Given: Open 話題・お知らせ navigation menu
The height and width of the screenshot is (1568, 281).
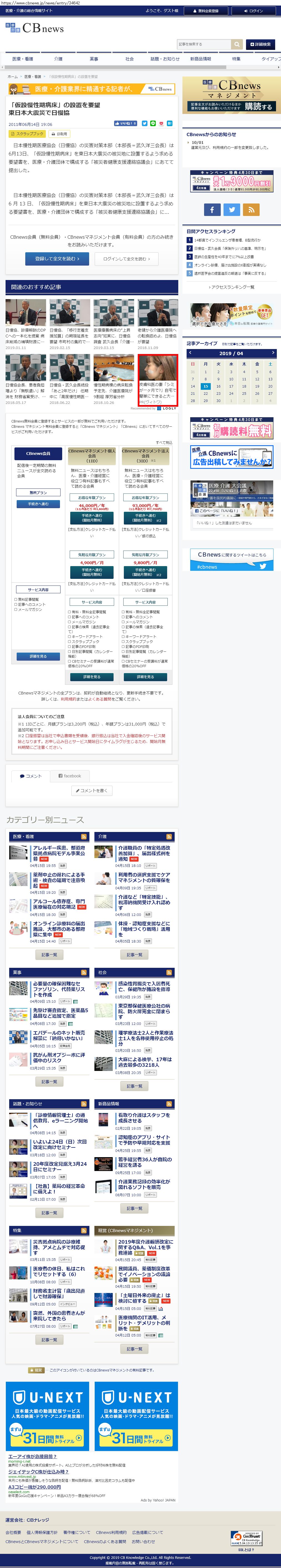Looking at the screenshot, I should [165, 59].
